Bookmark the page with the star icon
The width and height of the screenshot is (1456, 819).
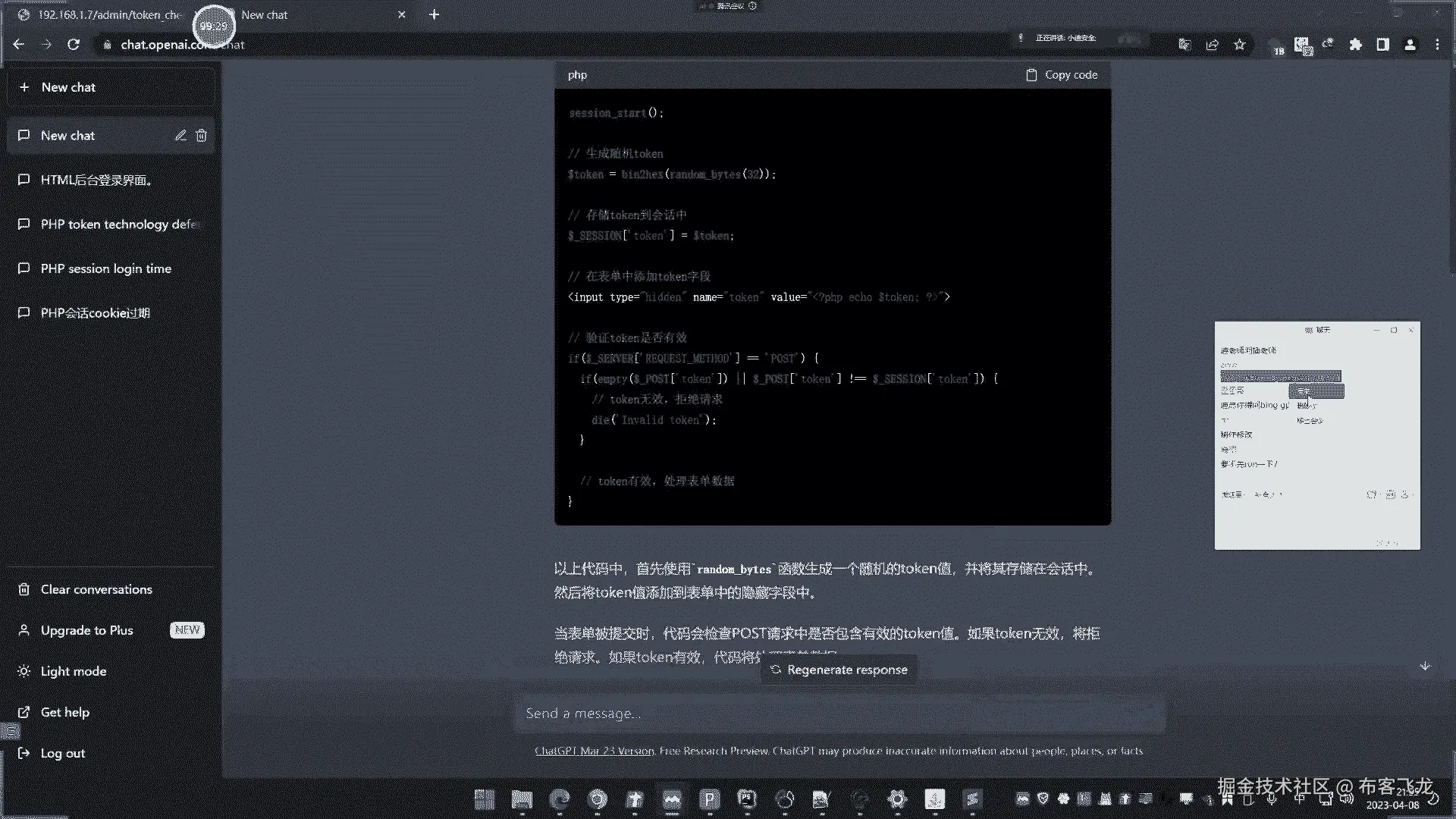pos(1240,45)
